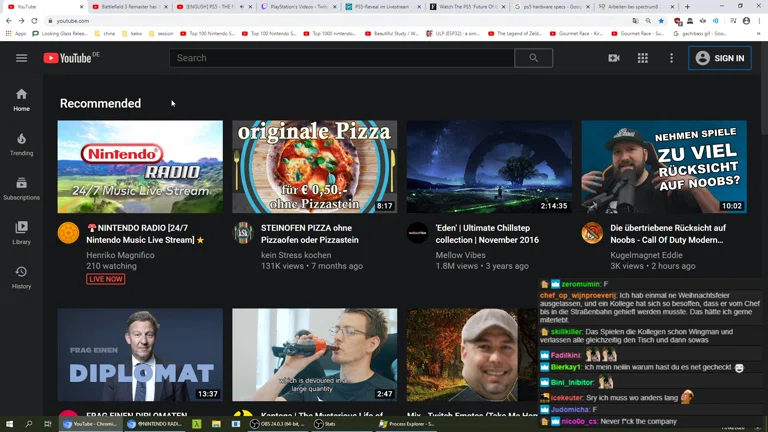Click the Mellow Vibes channel name
Screen dimensions: 768x432
(x=462, y=255)
